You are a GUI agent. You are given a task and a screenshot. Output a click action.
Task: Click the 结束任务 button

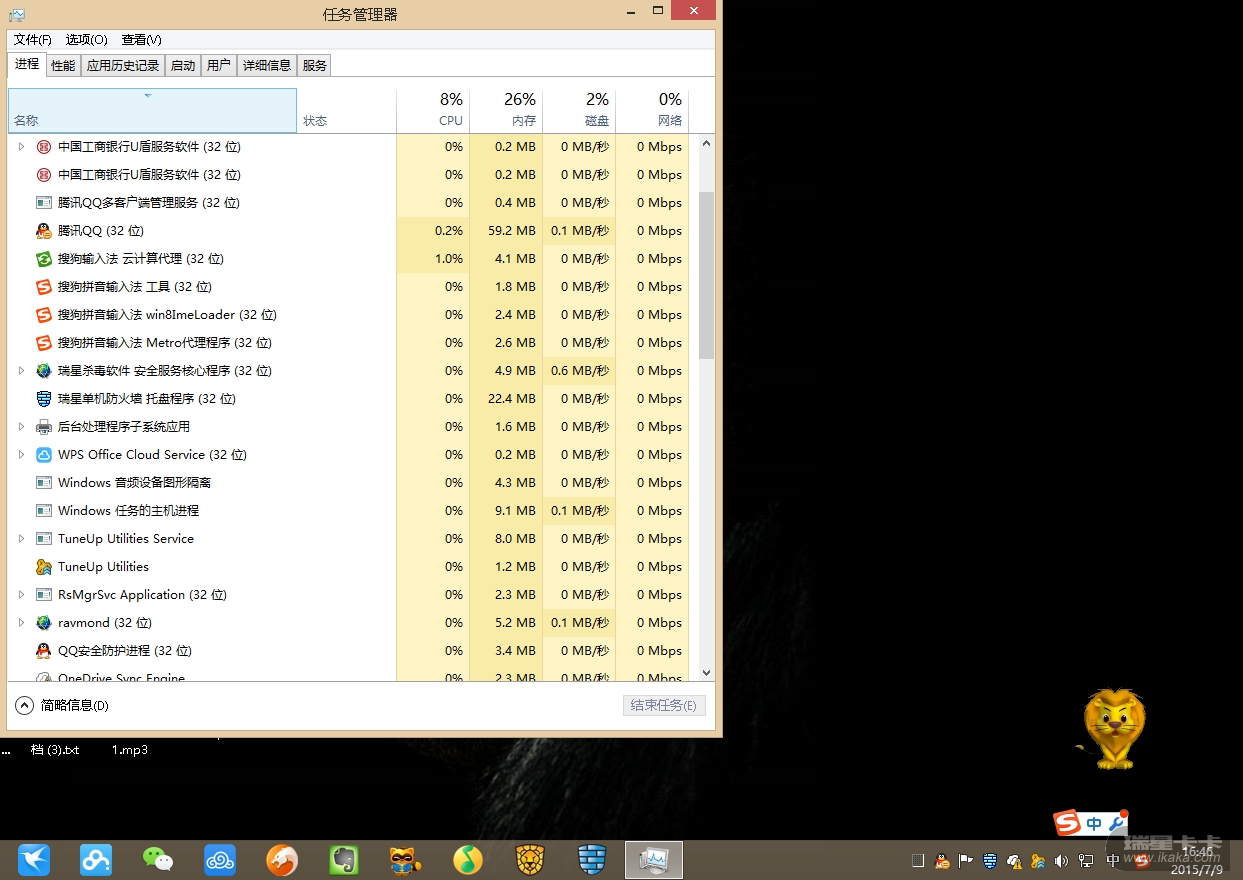(x=664, y=705)
